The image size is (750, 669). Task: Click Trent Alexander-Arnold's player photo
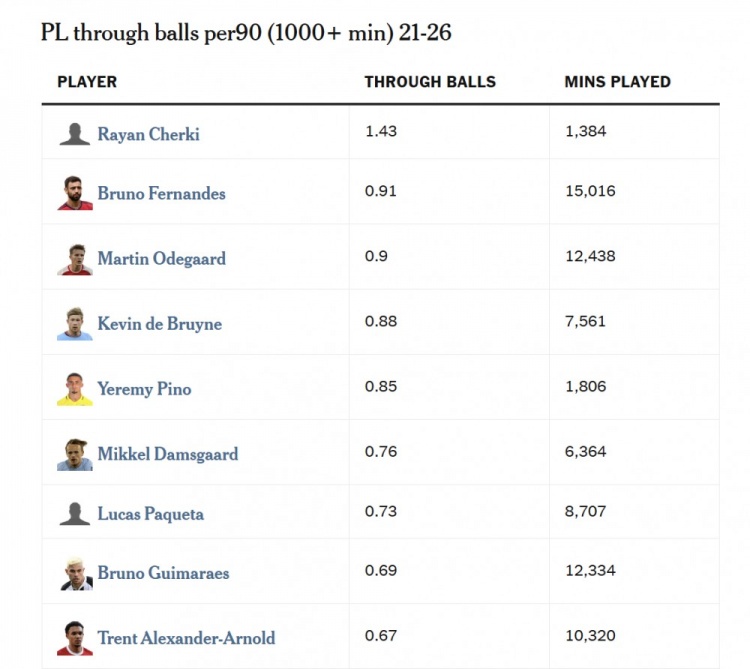coord(75,638)
